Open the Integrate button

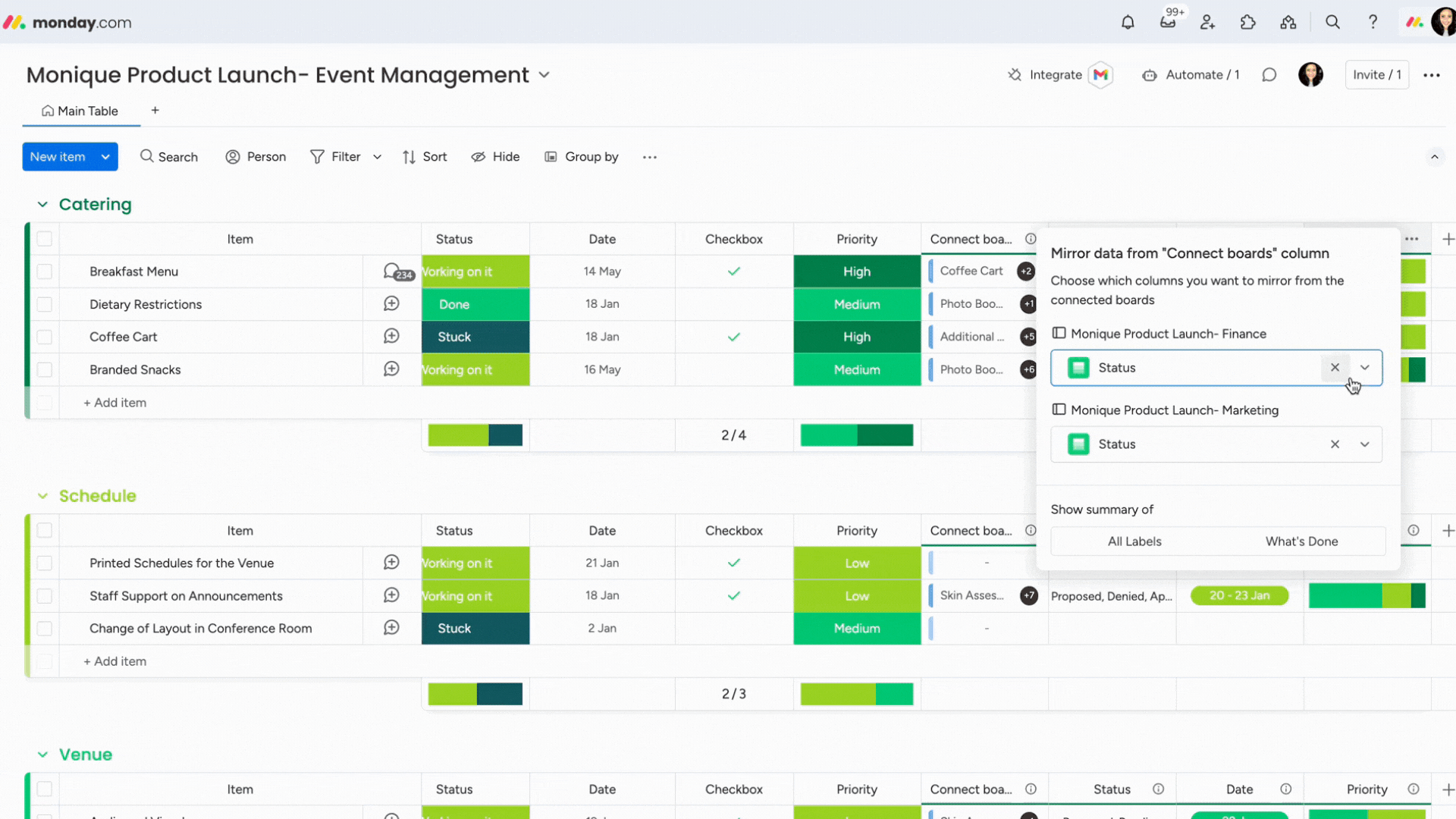pos(1045,74)
